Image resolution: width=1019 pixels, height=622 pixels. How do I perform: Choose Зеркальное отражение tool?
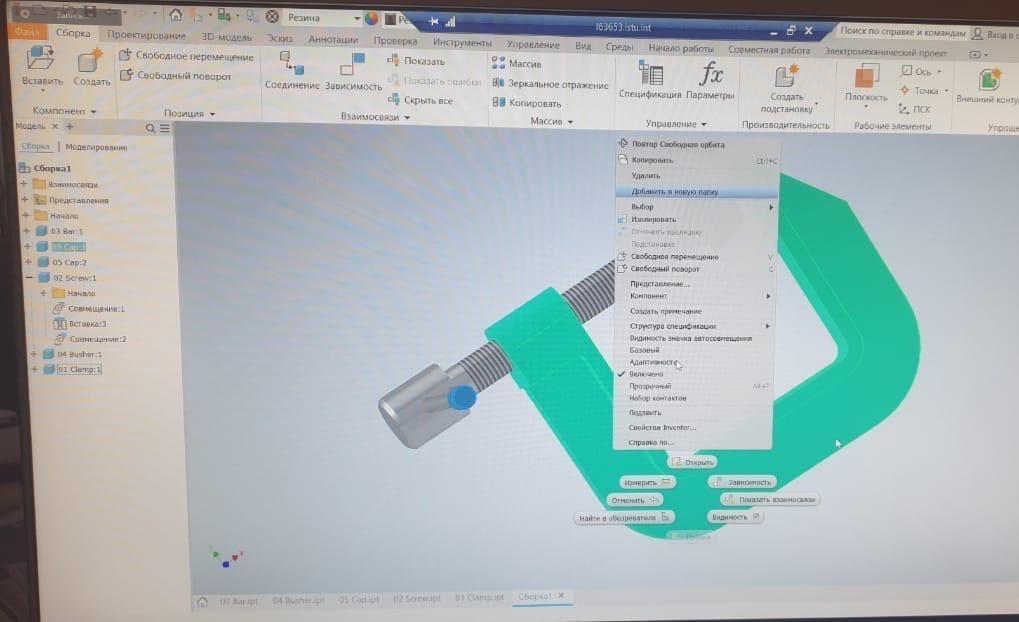point(550,84)
